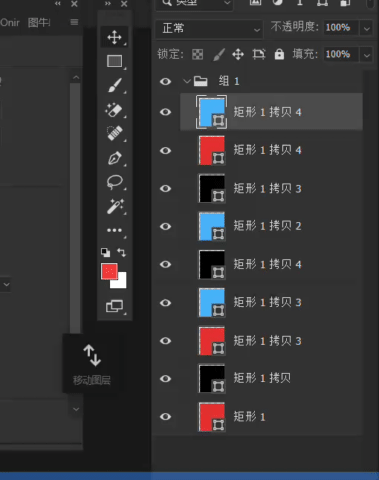This screenshot has width=379, height=480.
Task: Lock image pixels brush icon
Action: (219, 54)
